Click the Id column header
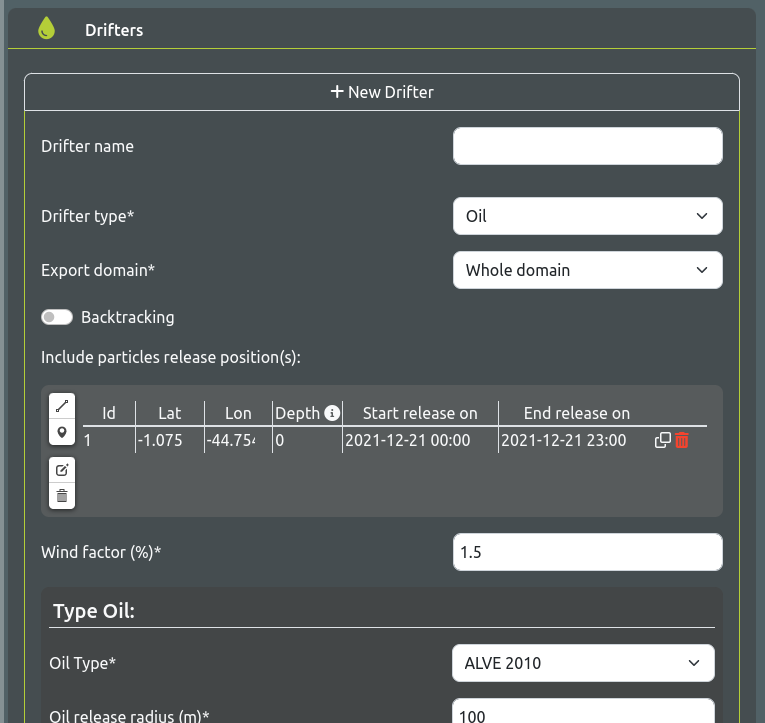The width and height of the screenshot is (765, 723). [109, 413]
